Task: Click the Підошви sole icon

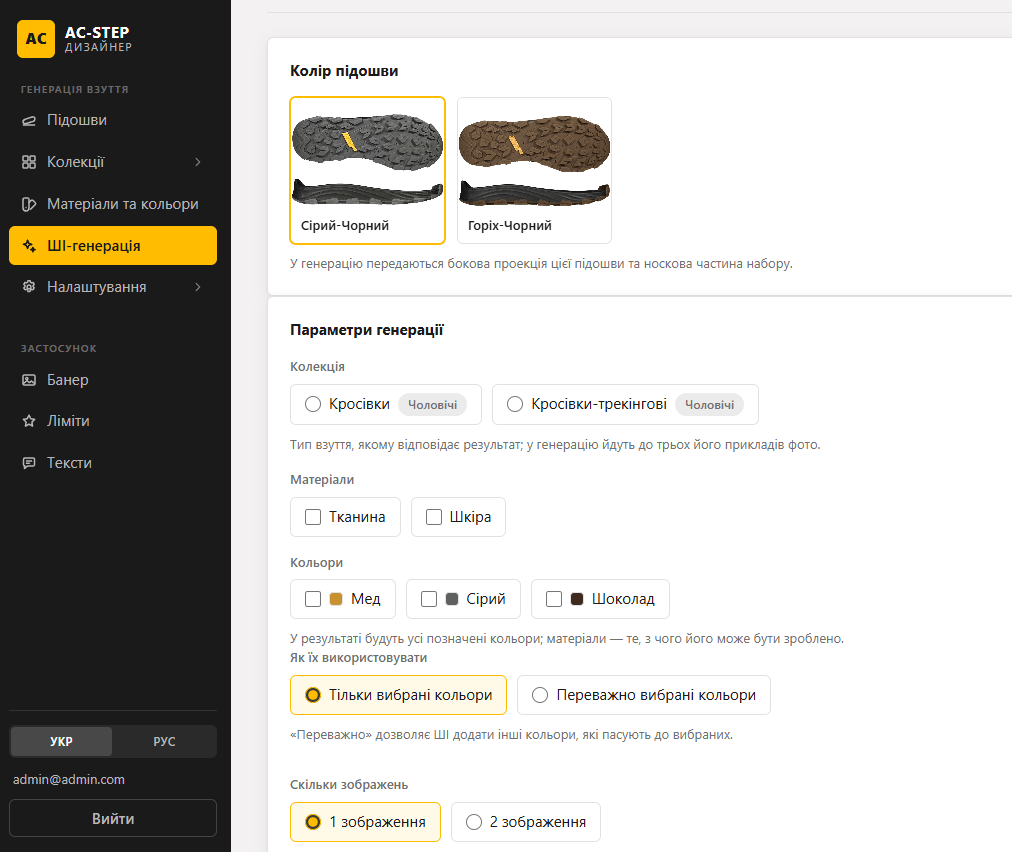Action: coord(29,121)
